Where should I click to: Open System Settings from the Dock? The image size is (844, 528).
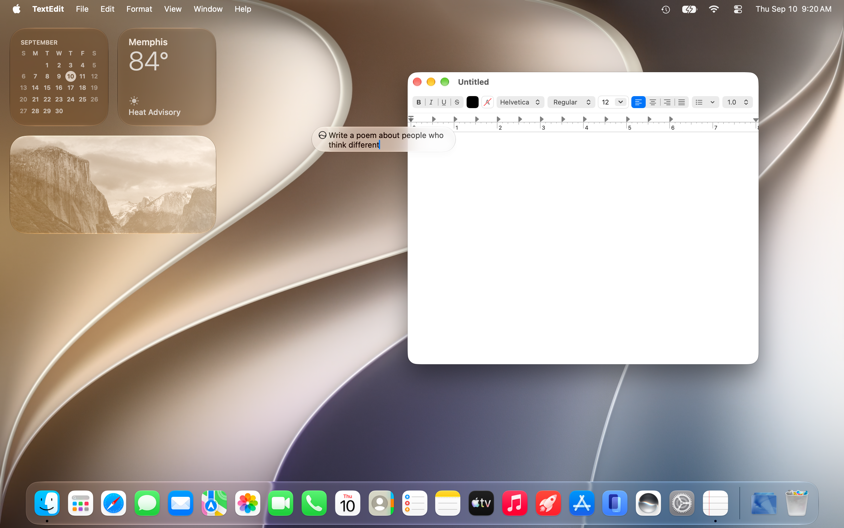coord(681,503)
